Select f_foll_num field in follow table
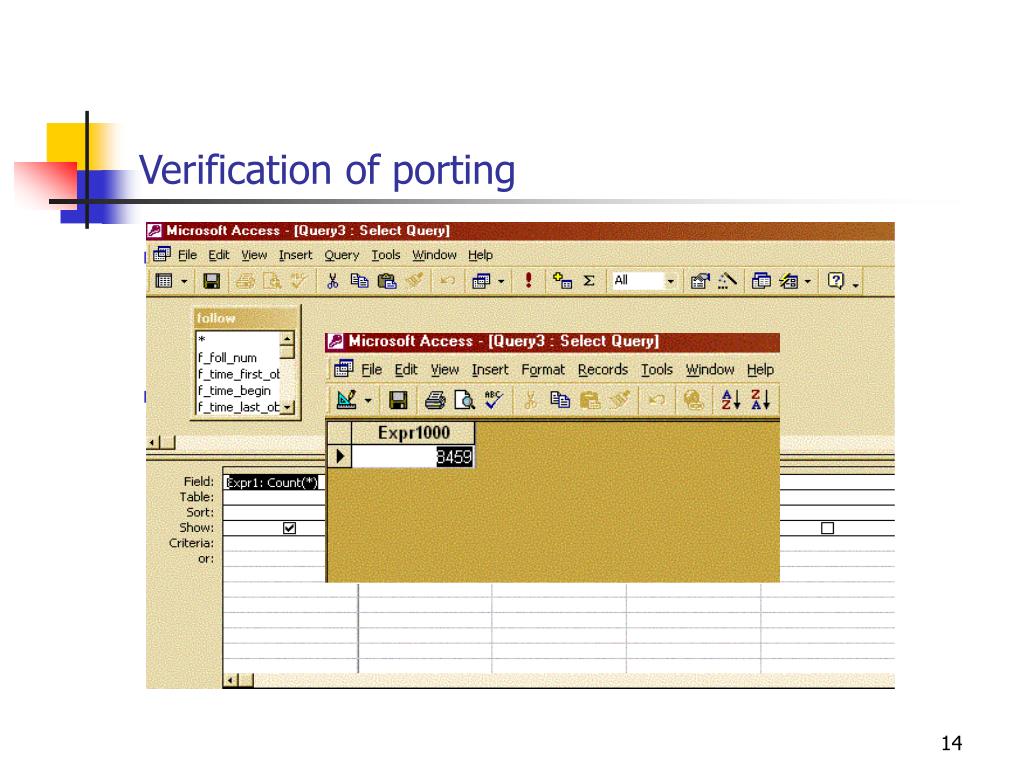 [238, 357]
